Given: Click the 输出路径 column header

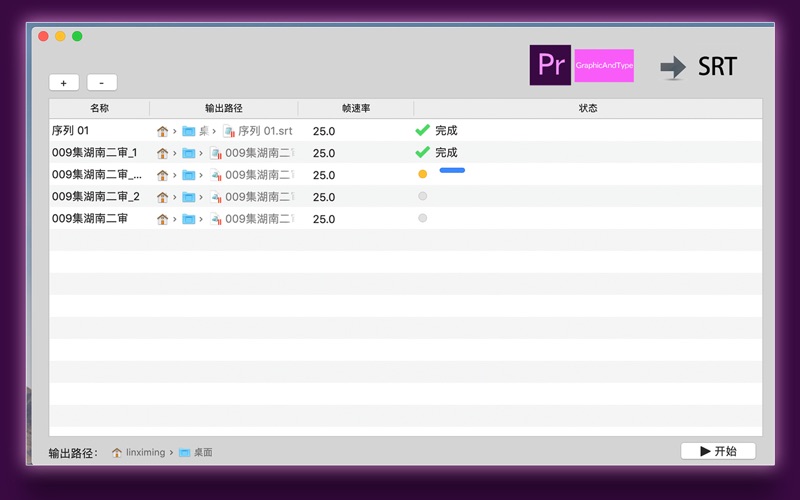Looking at the screenshot, I should coord(224,108).
